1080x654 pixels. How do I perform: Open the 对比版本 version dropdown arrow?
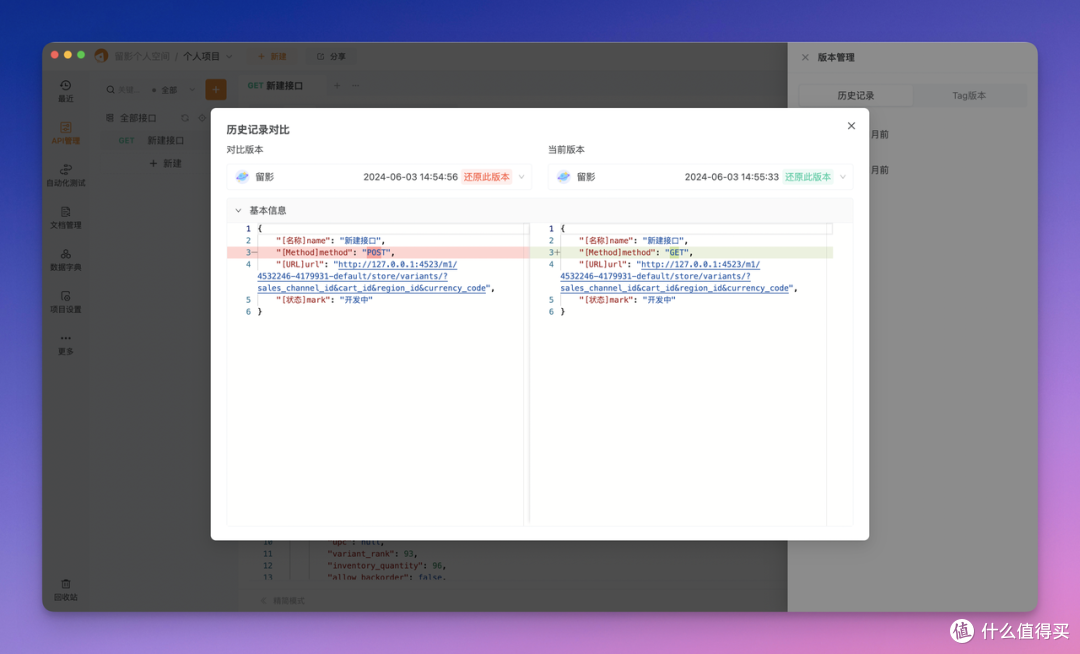[x=521, y=177]
